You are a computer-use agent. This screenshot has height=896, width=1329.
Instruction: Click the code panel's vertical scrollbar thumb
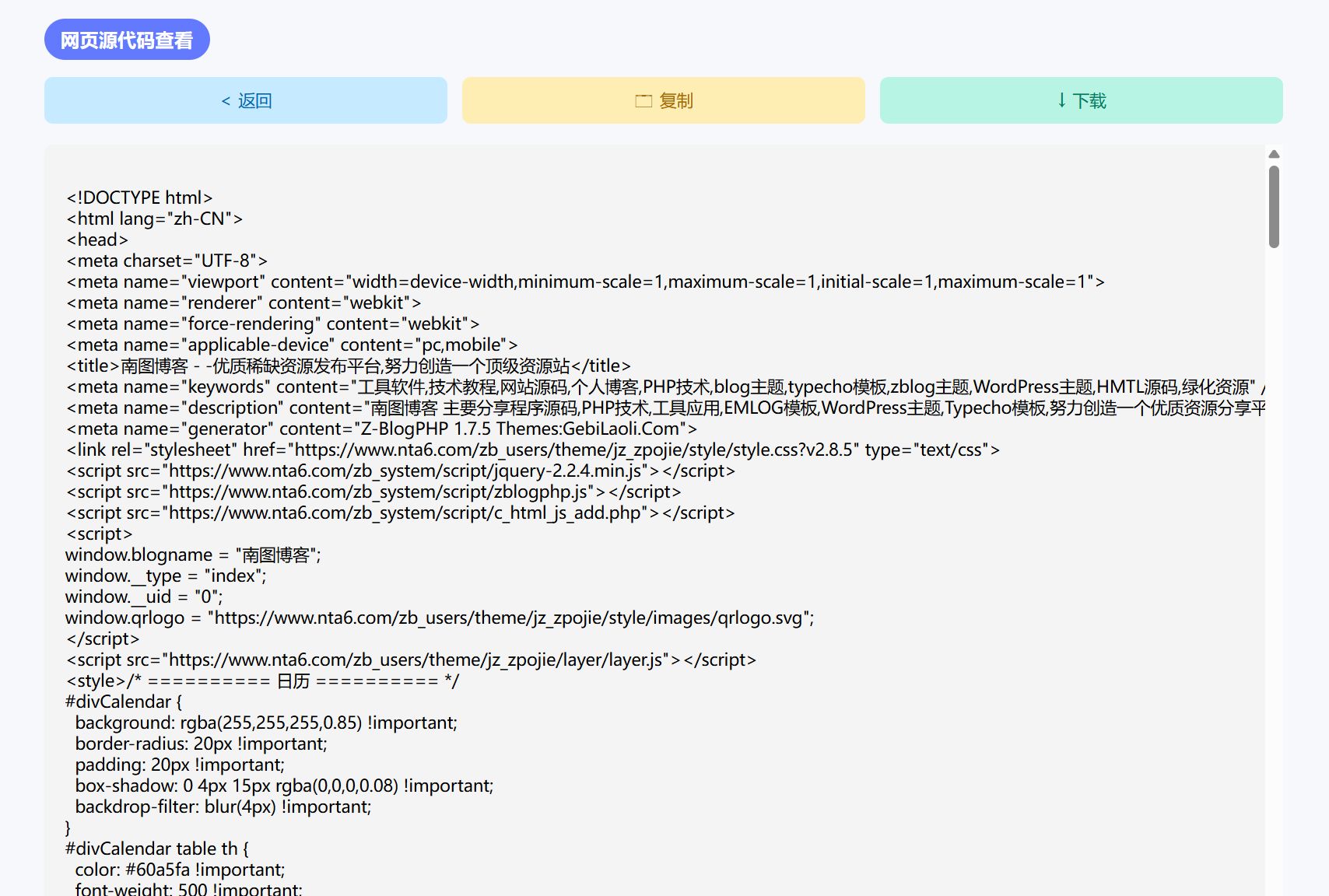click(1274, 207)
